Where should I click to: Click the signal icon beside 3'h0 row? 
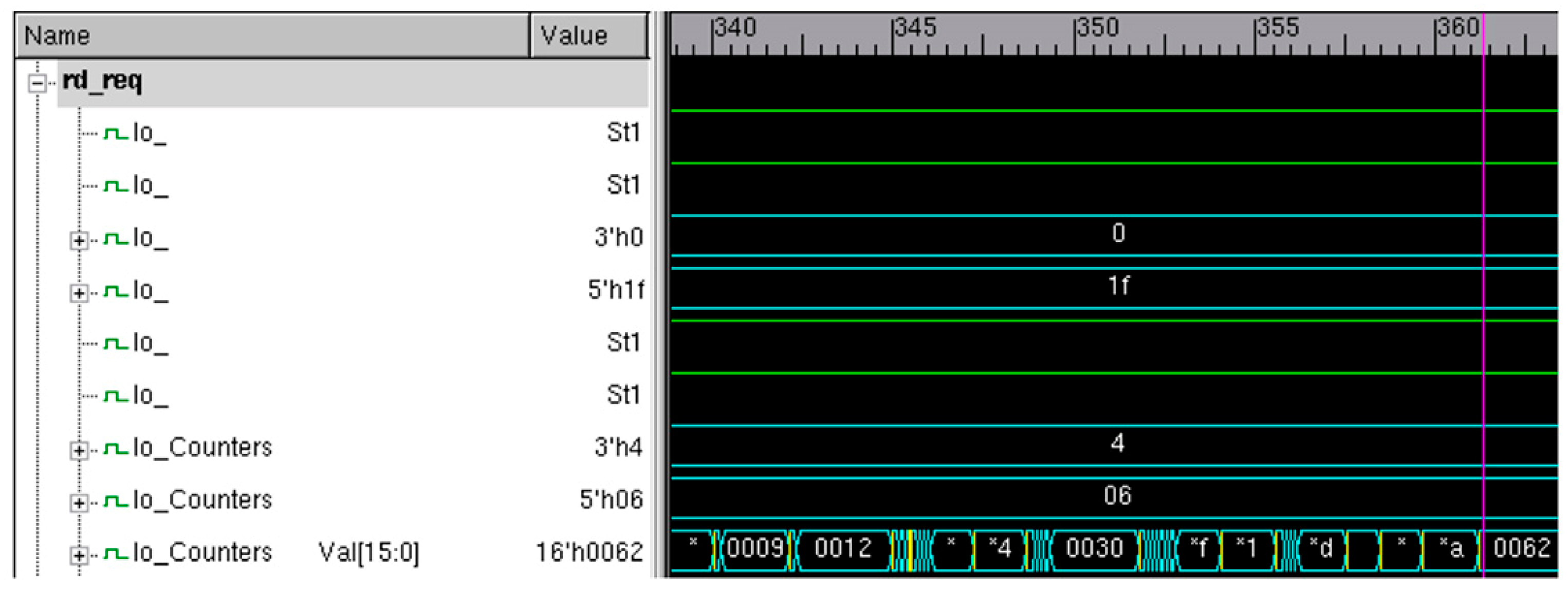pos(116,238)
